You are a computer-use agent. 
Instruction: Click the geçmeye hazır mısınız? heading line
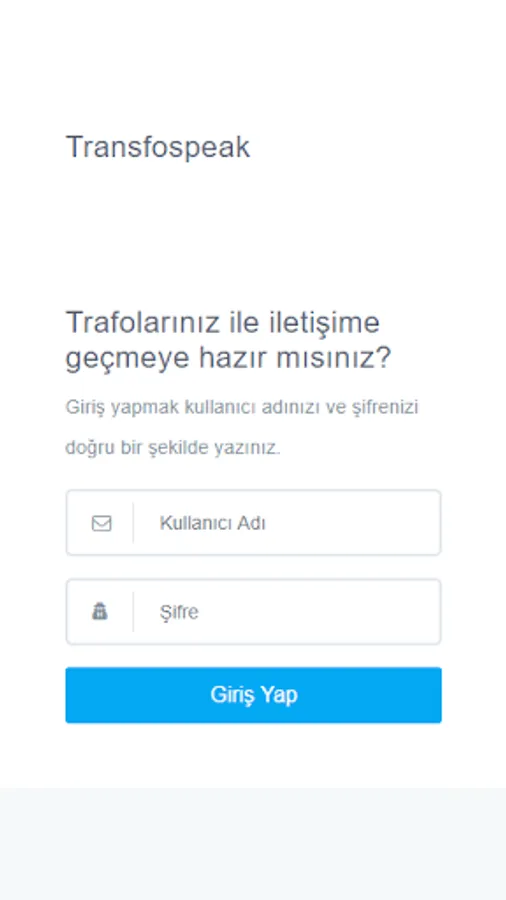tap(228, 359)
